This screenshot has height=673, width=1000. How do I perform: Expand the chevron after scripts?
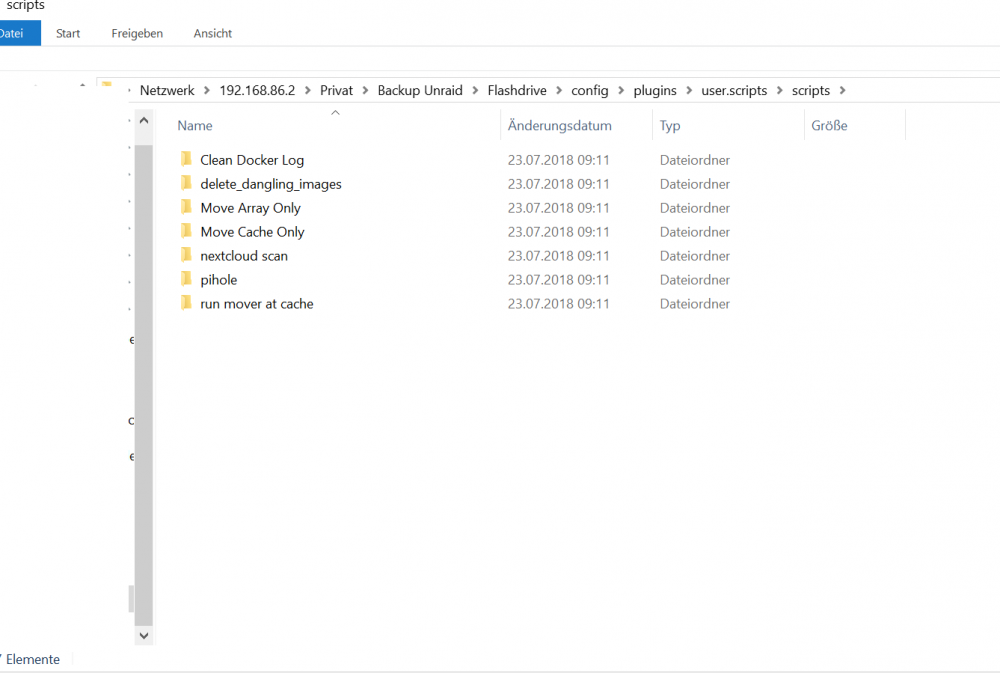tap(842, 91)
